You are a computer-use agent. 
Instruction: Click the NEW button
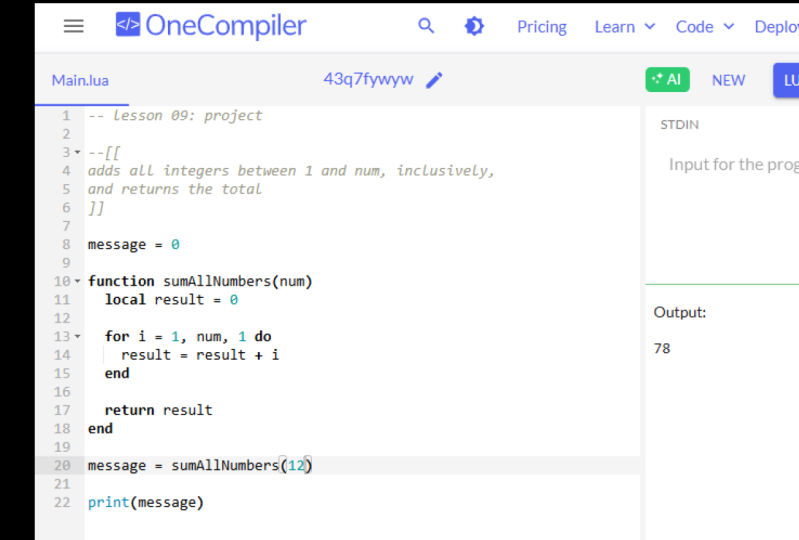tap(728, 80)
